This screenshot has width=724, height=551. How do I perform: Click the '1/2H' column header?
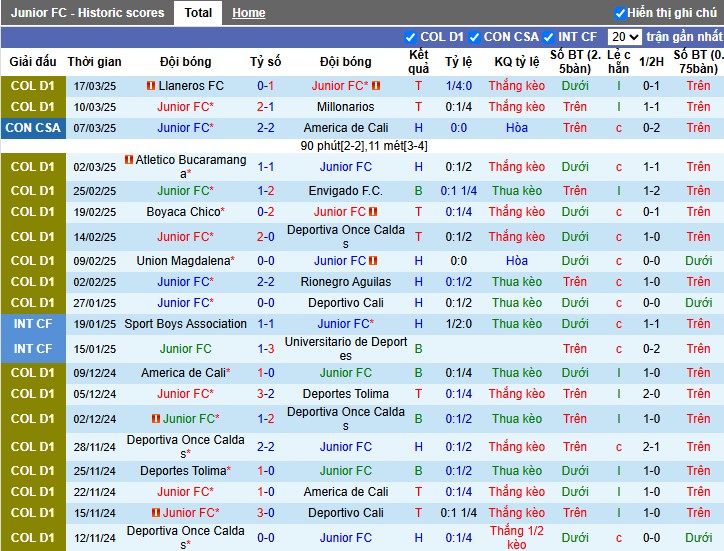click(x=651, y=62)
